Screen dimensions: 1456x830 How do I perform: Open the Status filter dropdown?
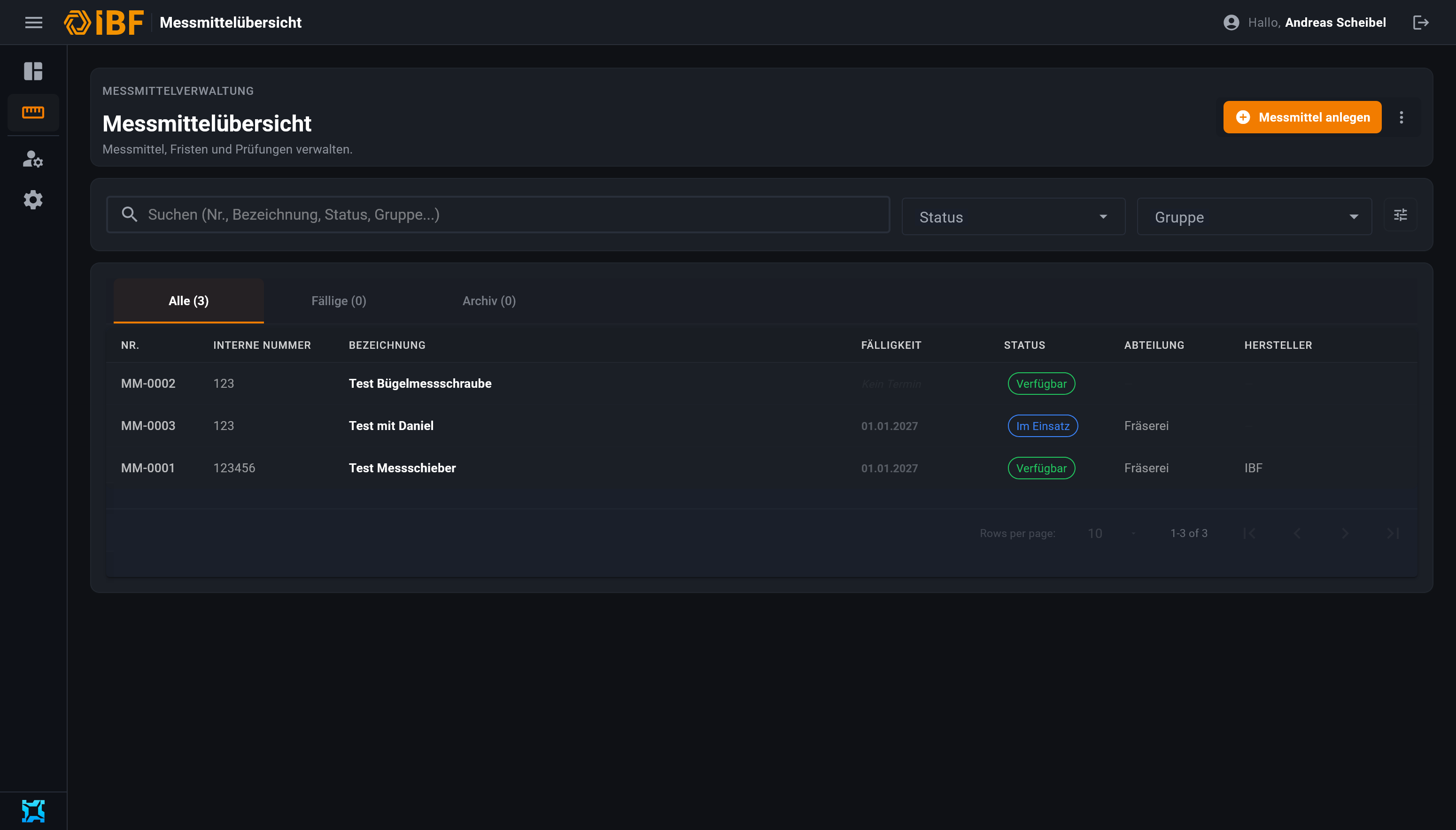[x=1013, y=216]
